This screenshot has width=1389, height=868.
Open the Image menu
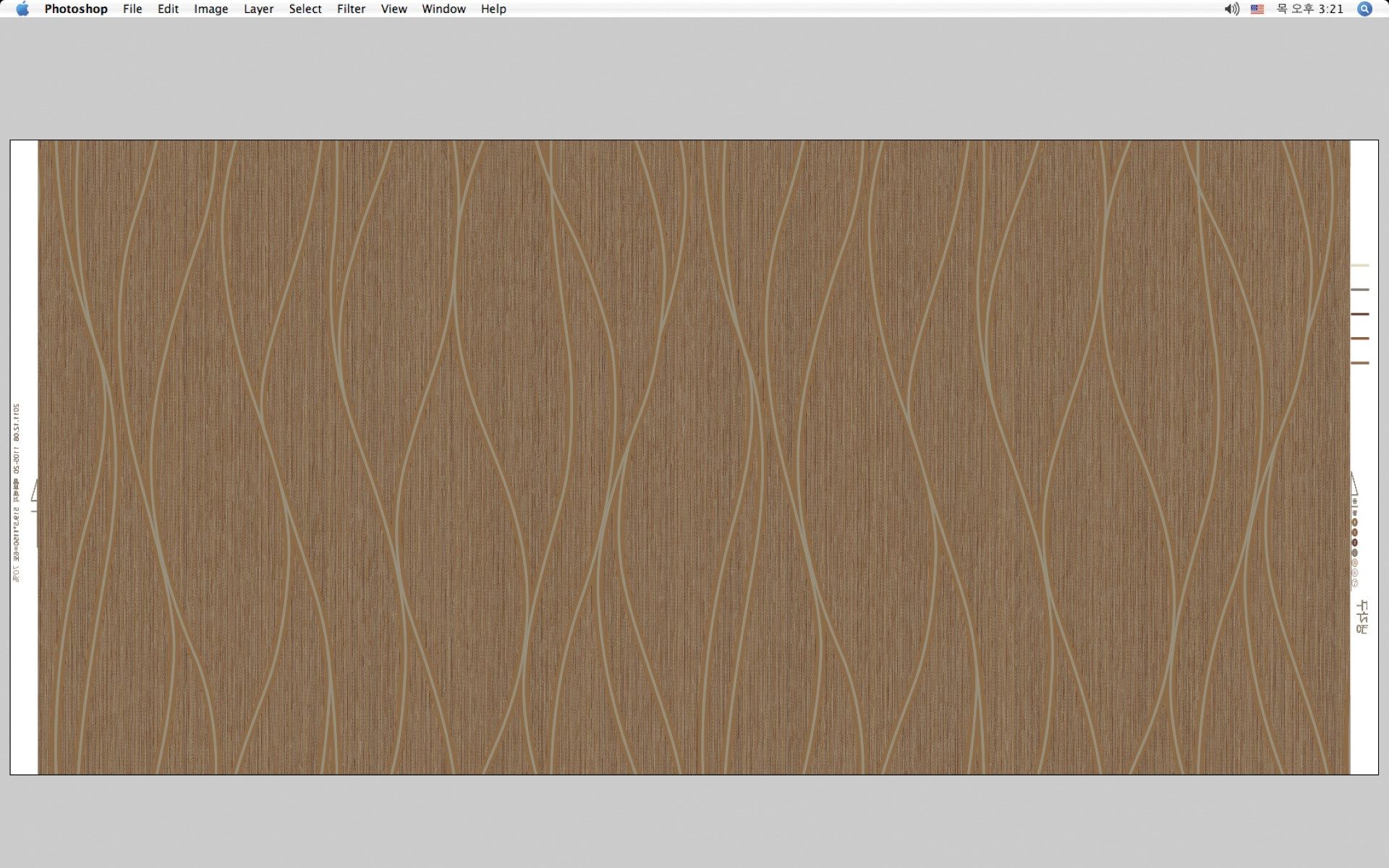point(211,9)
